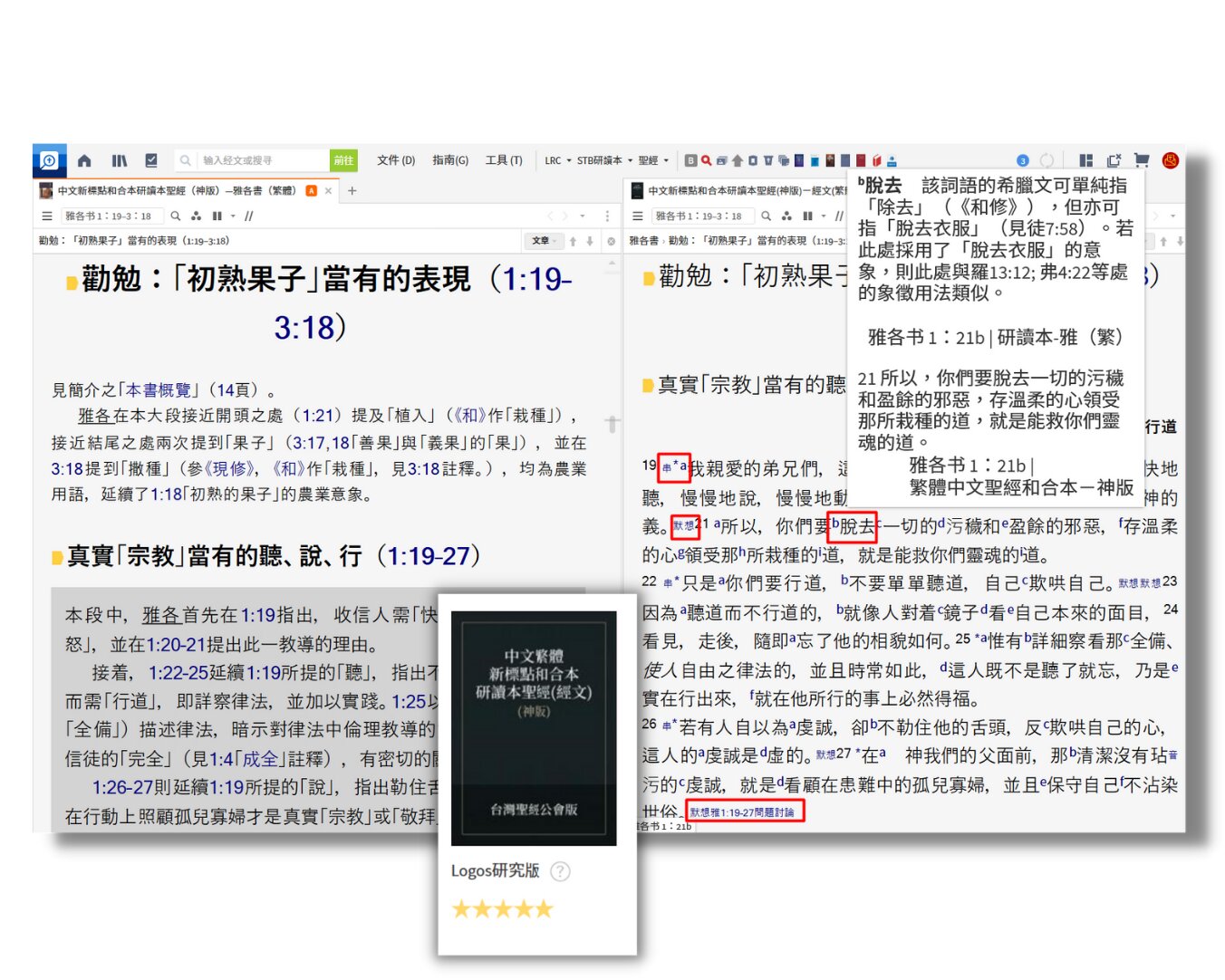Image resolution: width=1225 pixels, height=980 pixels.
Task: Click the five-star rating on resource card
Action: coord(502,909)
